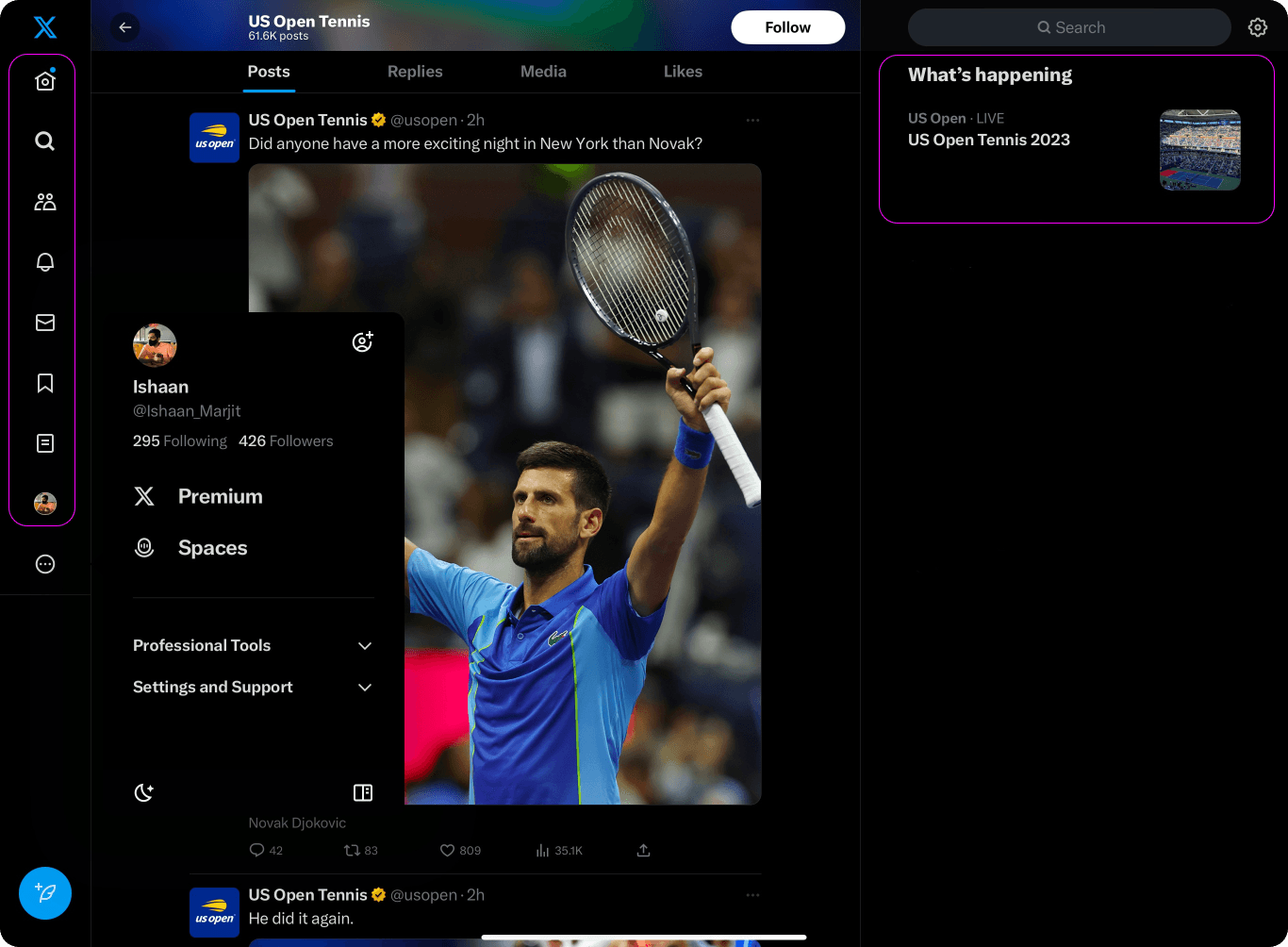Screen dimensions: 1288x947
Task: Switch to the Media tab
Action: (x=544, y=72)
